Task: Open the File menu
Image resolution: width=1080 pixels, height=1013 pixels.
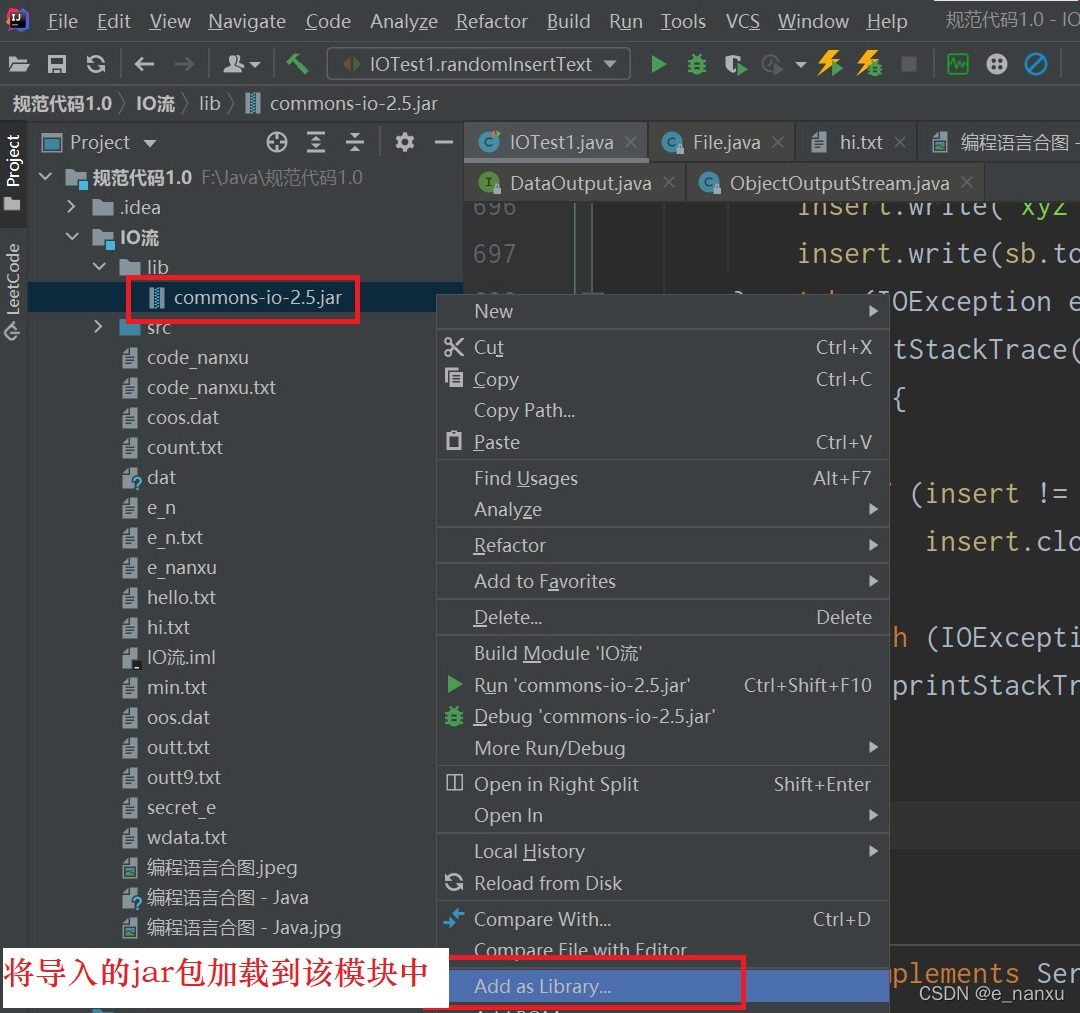Action: (x=62, y=21)
